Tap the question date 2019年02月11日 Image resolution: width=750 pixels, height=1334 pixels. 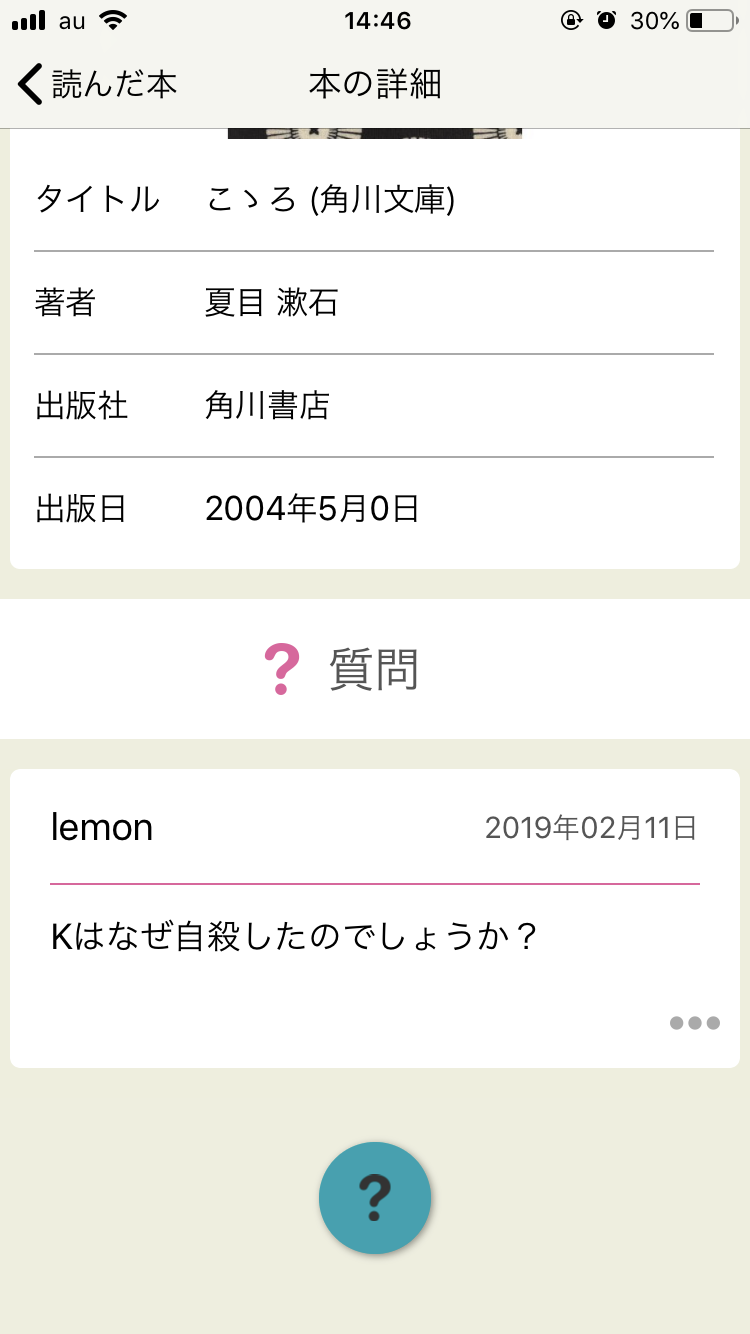[x=590, y=828]
